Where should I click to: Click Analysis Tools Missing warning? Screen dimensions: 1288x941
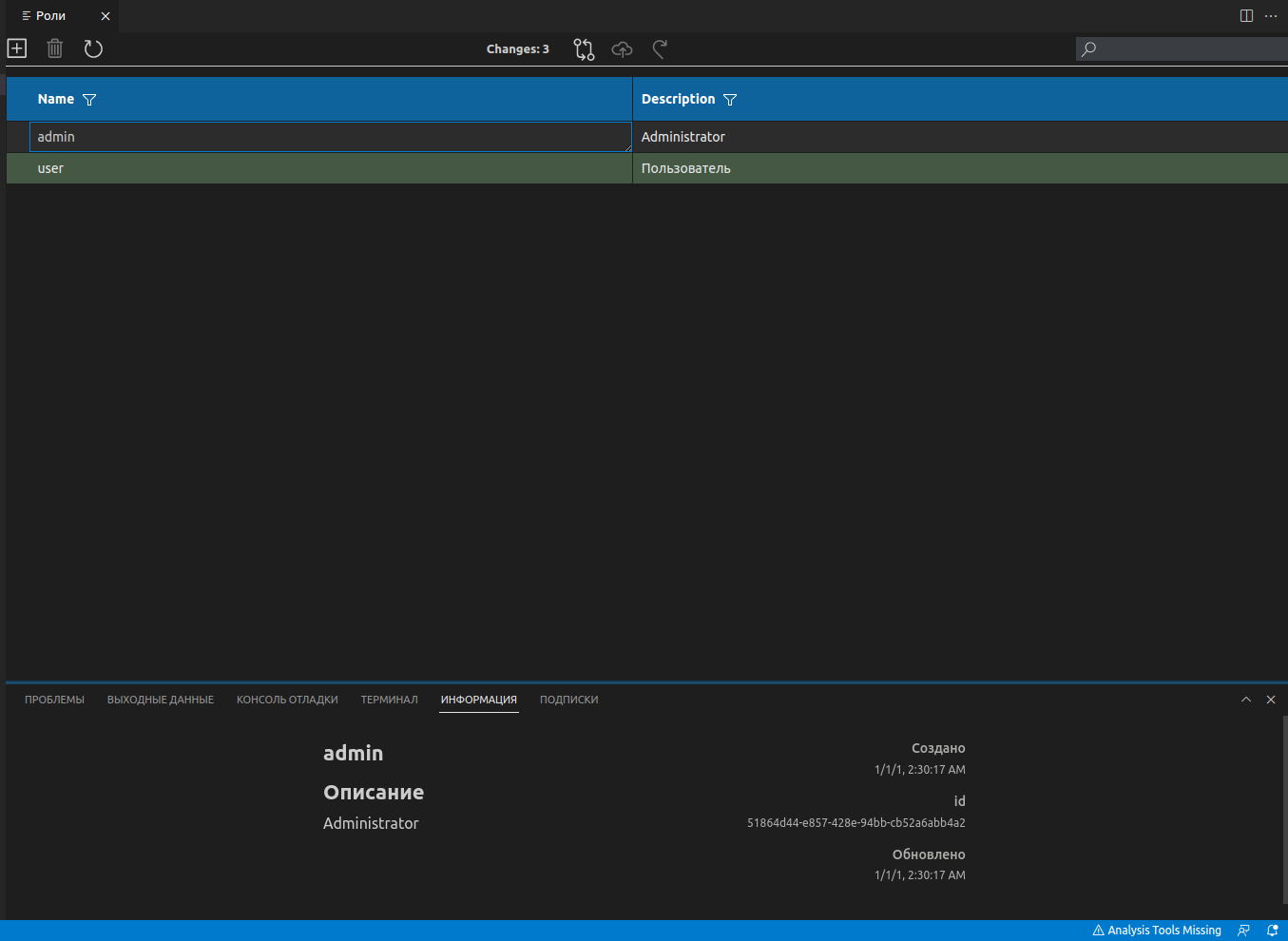point(1157,931)
